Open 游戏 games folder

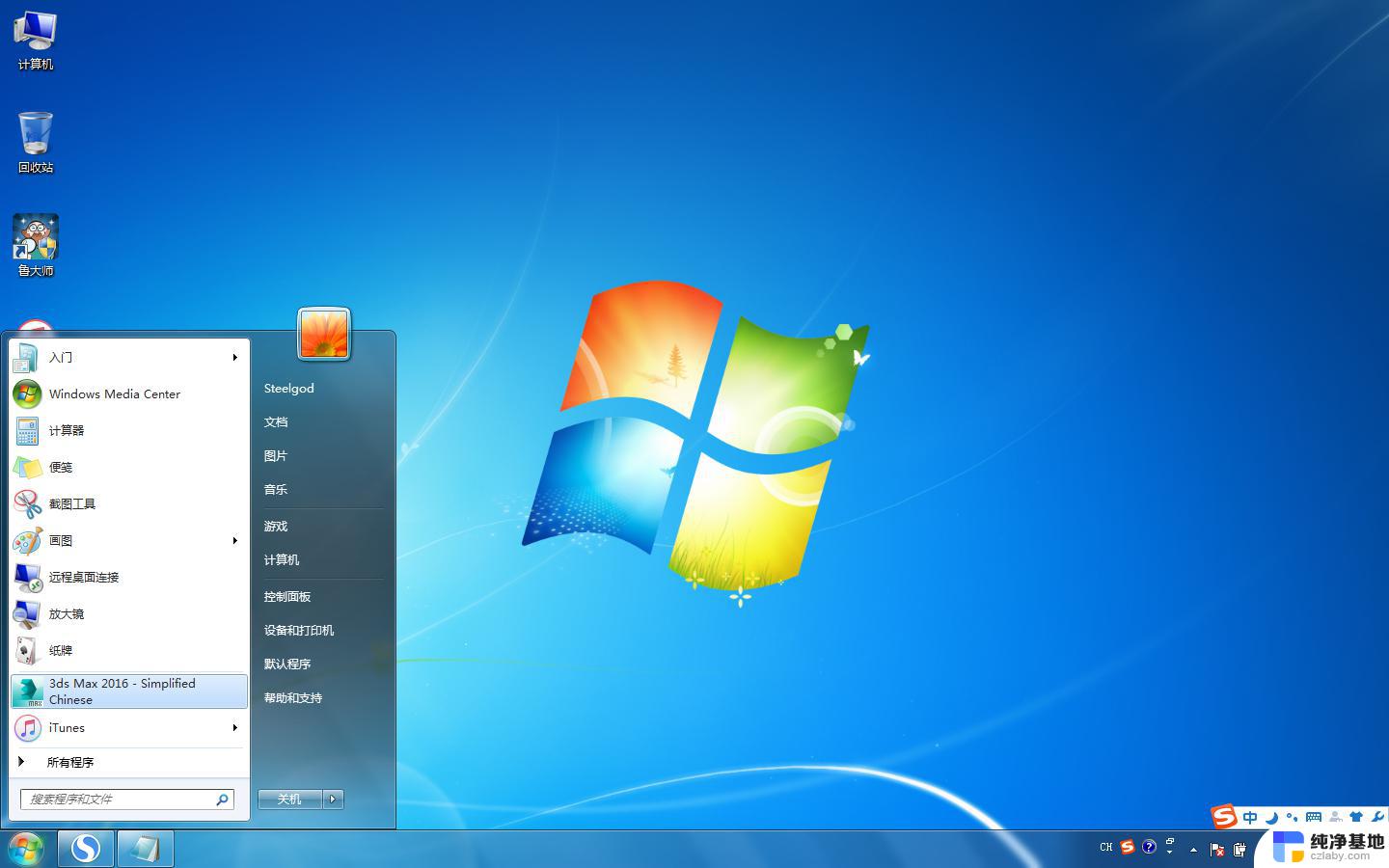323,526
